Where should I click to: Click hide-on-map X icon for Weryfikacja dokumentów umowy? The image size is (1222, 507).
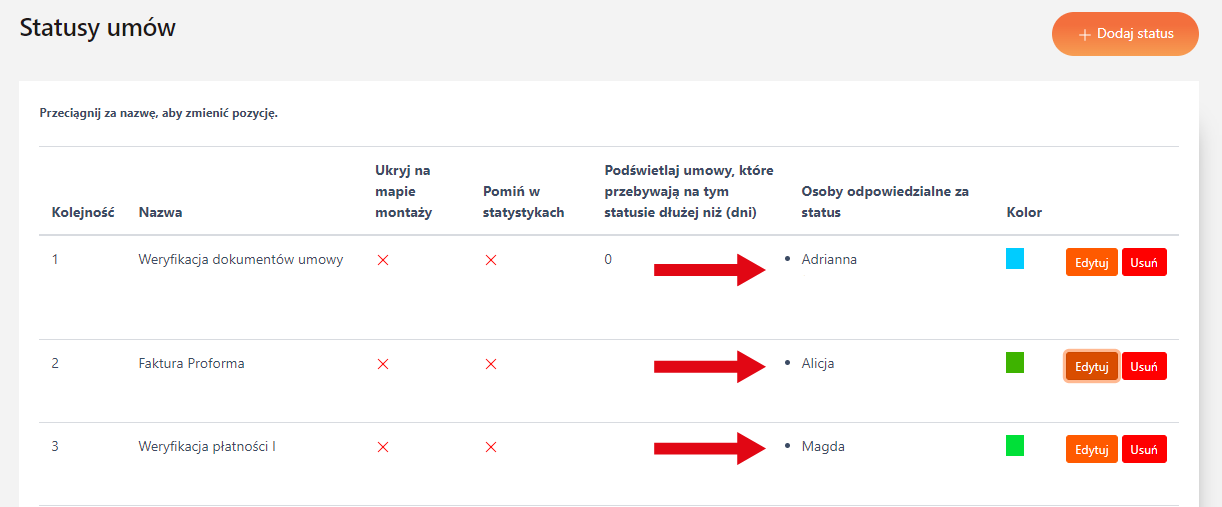click(382, 260)
